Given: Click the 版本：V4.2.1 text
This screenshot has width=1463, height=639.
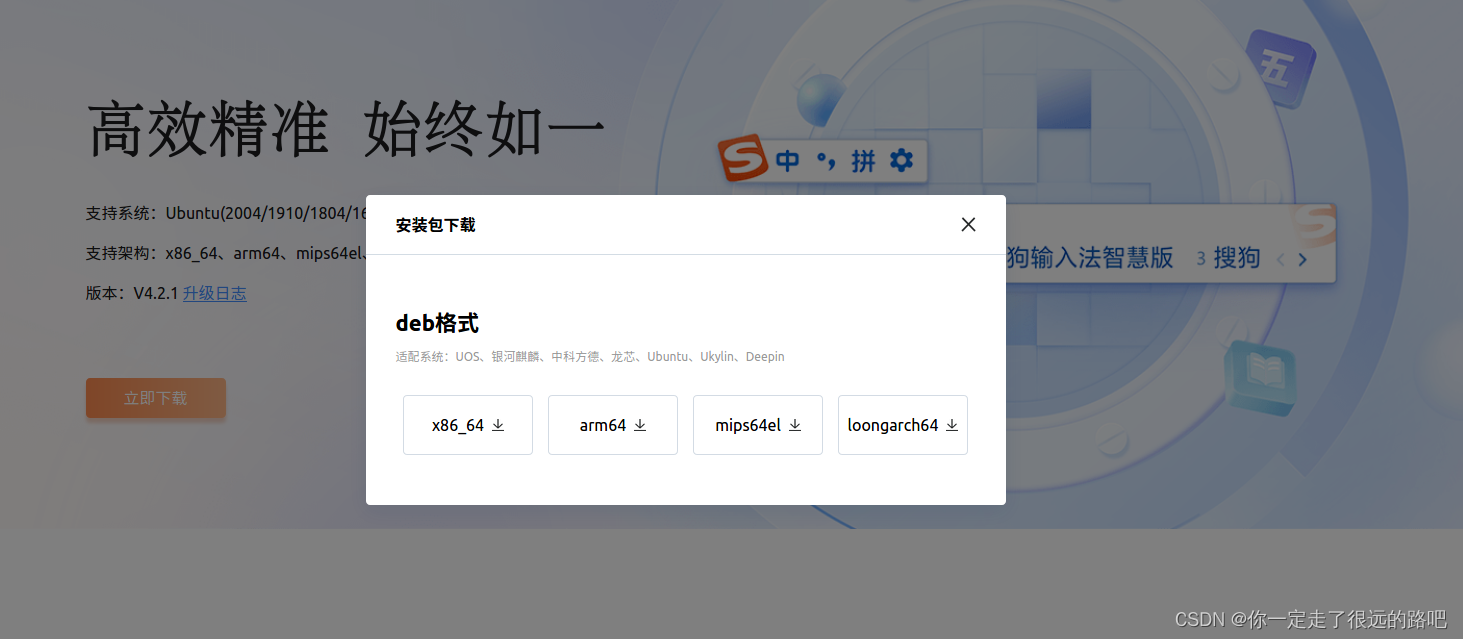Looking at the screenshot, I should pos(132,293).
